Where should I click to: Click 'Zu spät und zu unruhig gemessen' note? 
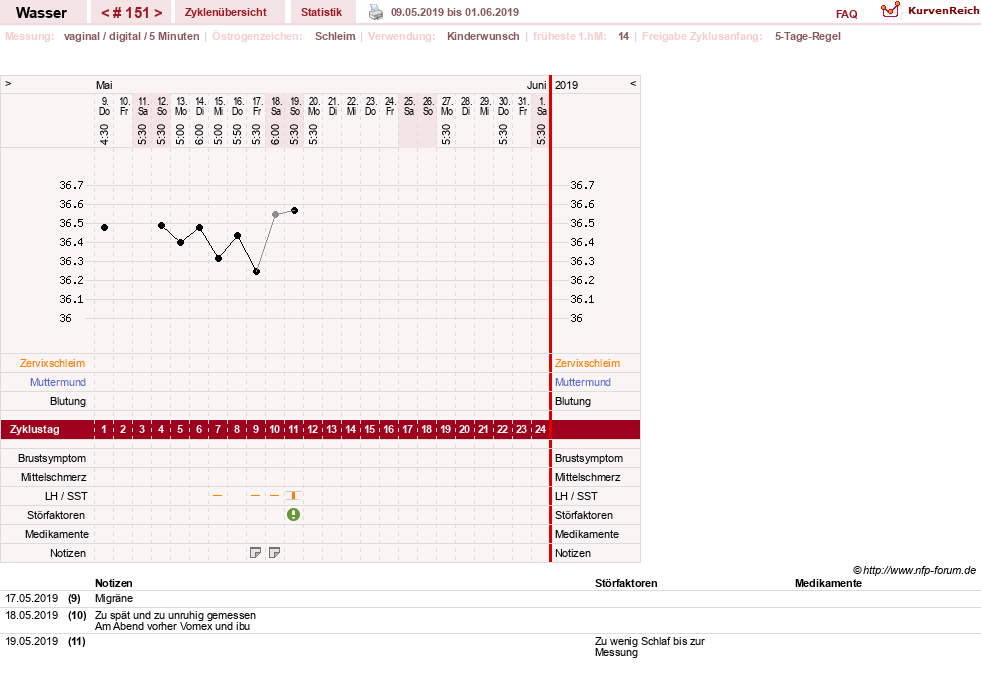[x=175, y=616]
